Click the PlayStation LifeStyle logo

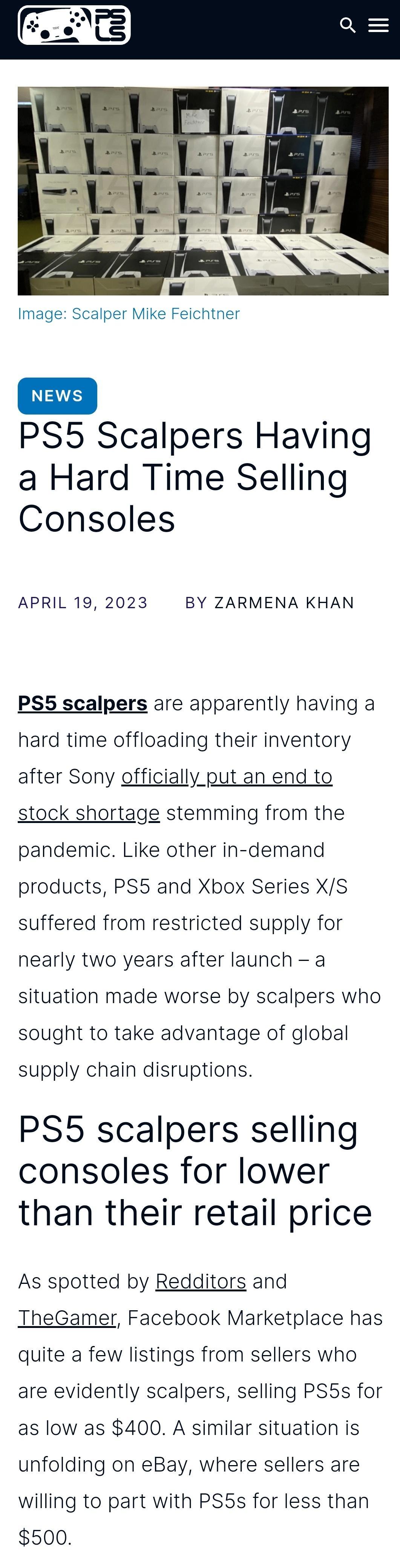73,26
